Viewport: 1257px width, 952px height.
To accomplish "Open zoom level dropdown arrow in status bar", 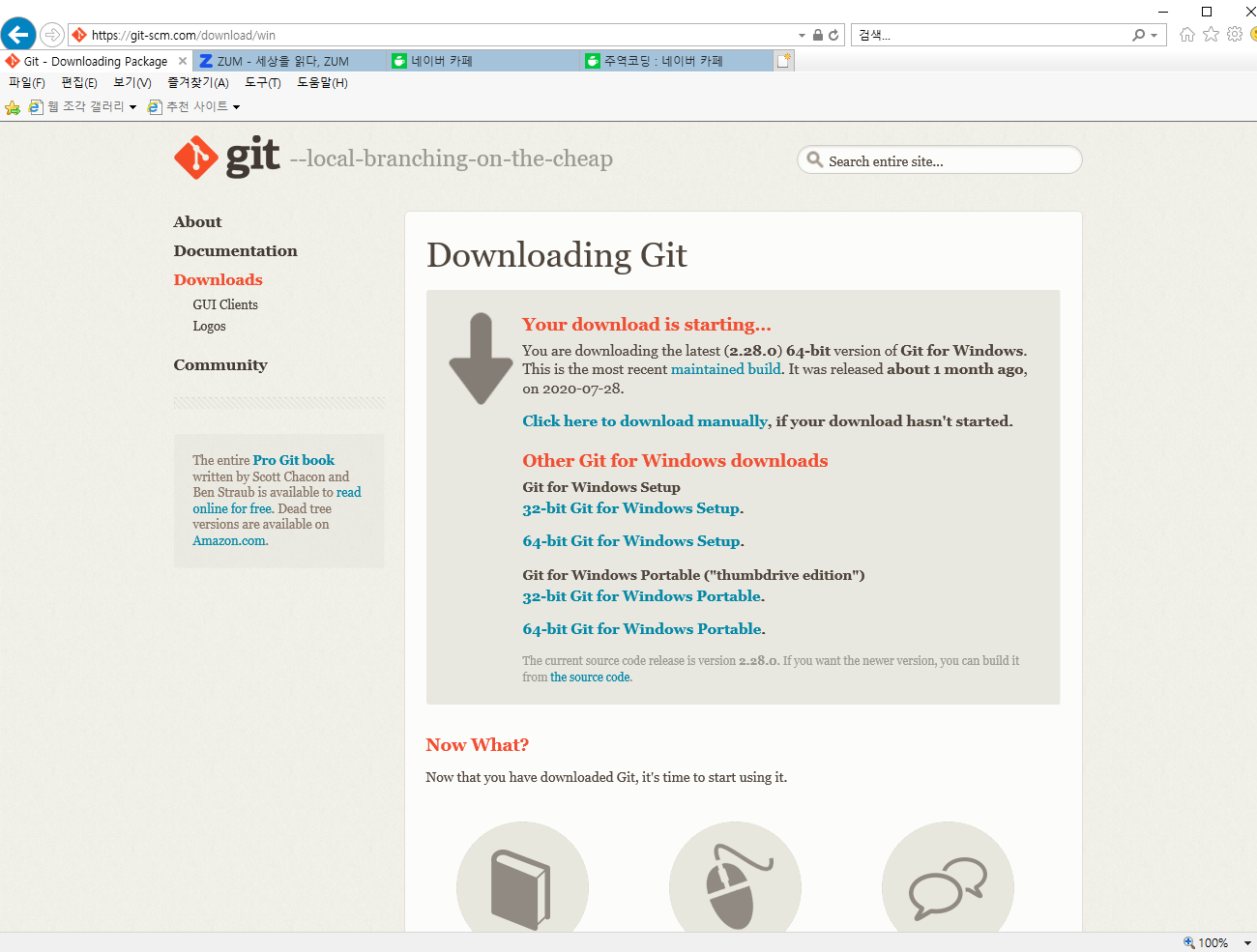I will pos(1247,942).
